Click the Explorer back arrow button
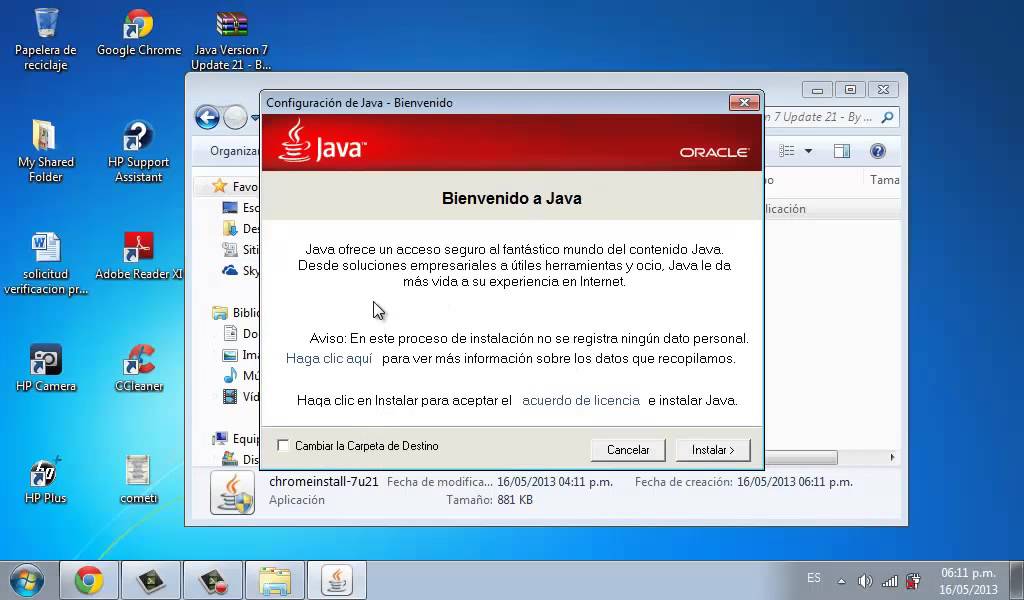This screenshot has width=1024, height=600. [x=207, y=118]
